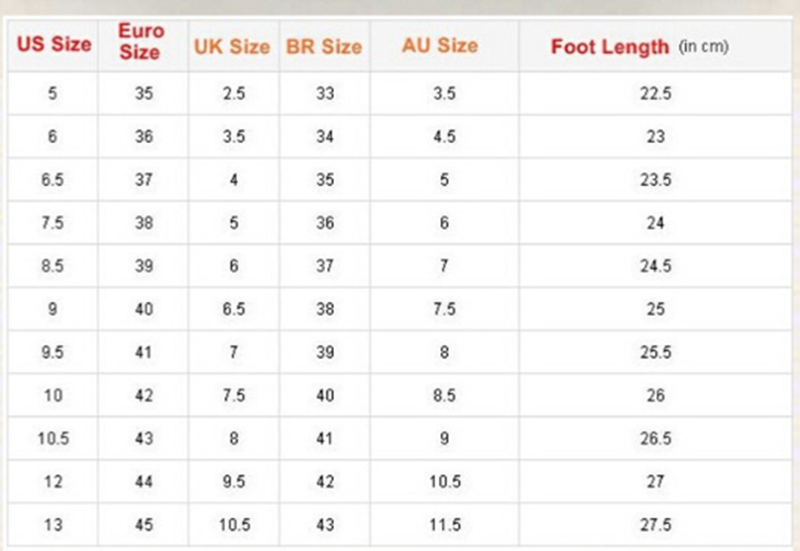
Task: Select BR size 33 cell
Action: pyautogui.click(x=324, y=94)
